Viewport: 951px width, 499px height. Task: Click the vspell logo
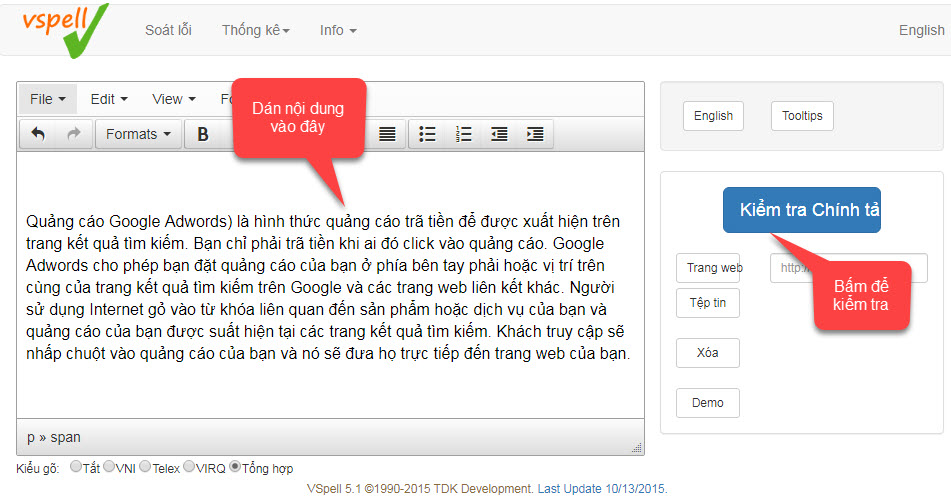pyautogui.click(x=66, y=30)
